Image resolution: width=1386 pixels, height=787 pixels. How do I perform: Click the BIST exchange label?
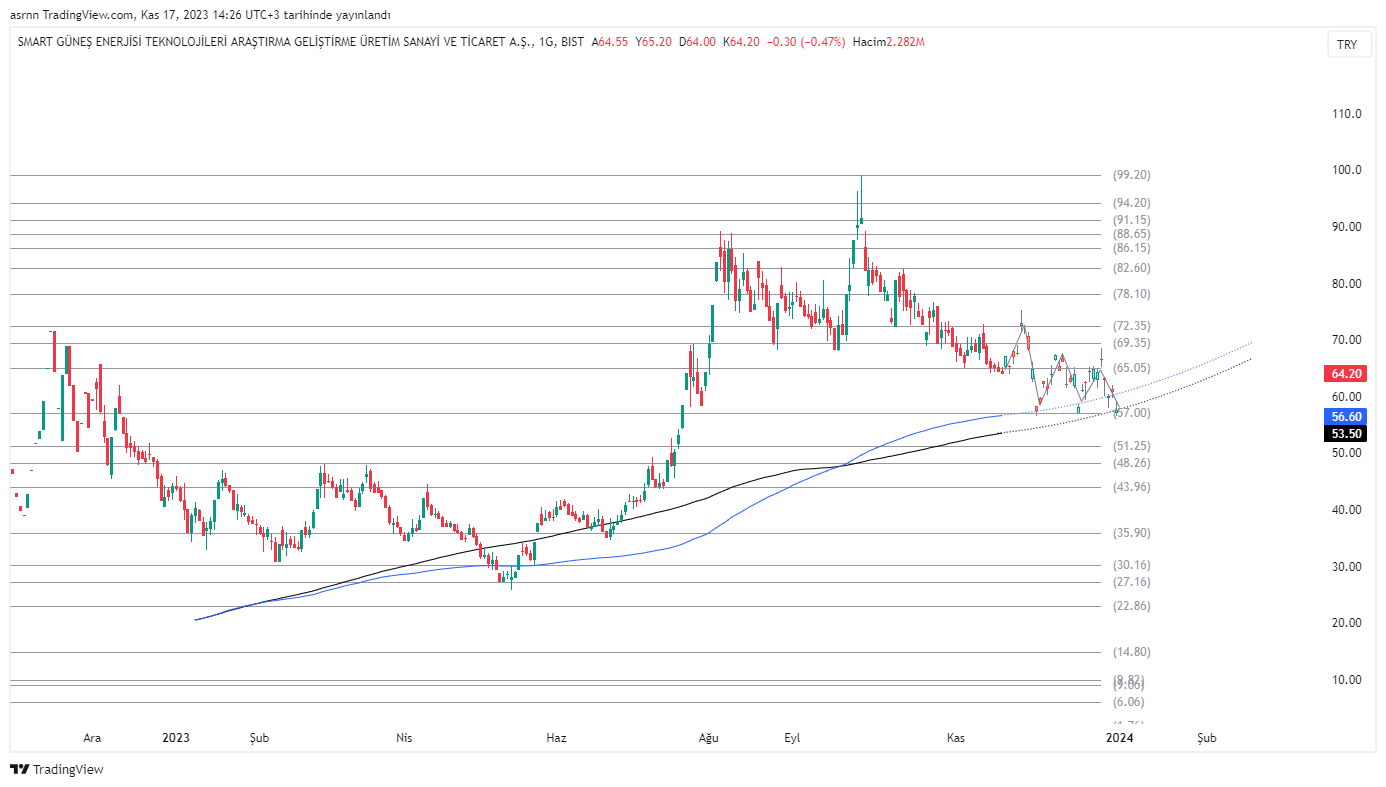point(573,42)
